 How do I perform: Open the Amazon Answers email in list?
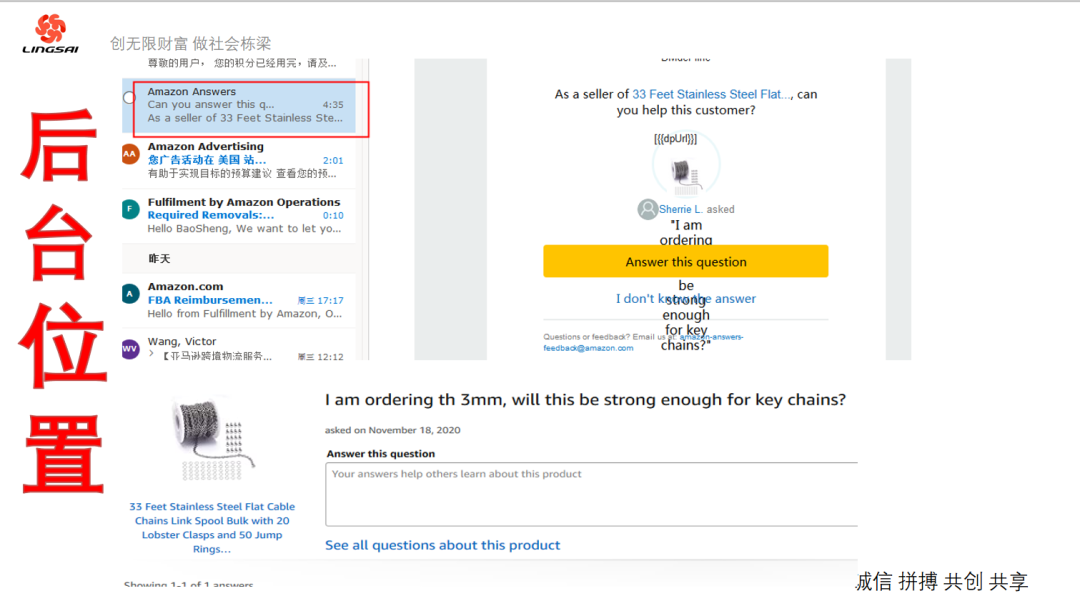[x=245, y=105]
